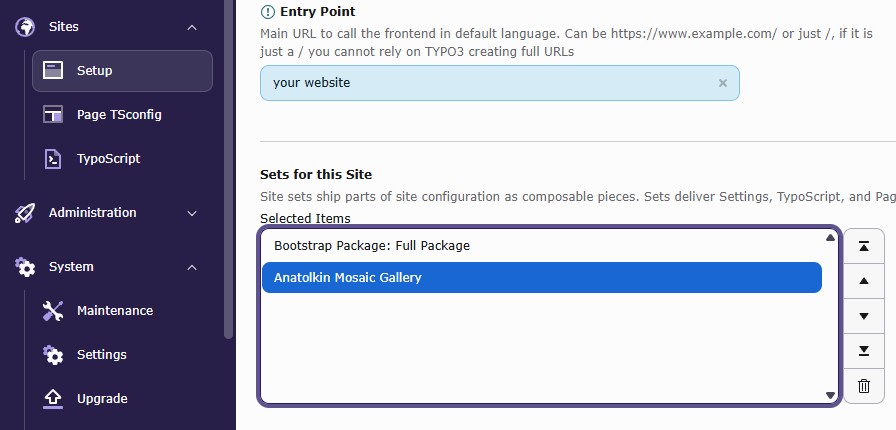Remove selected set with trash icon
The width and height of the screenshot is (896, 430).
click(864, 386)
